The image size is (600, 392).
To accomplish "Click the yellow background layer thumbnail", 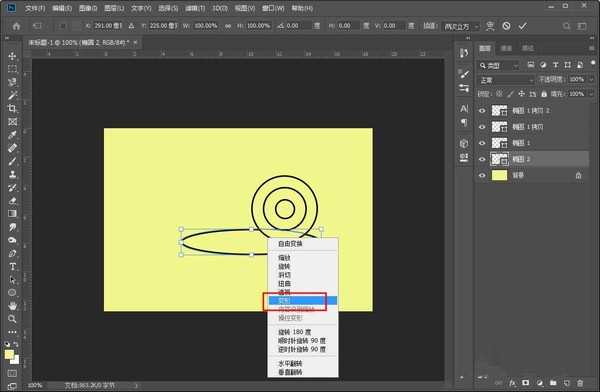I will pos(499,175).
